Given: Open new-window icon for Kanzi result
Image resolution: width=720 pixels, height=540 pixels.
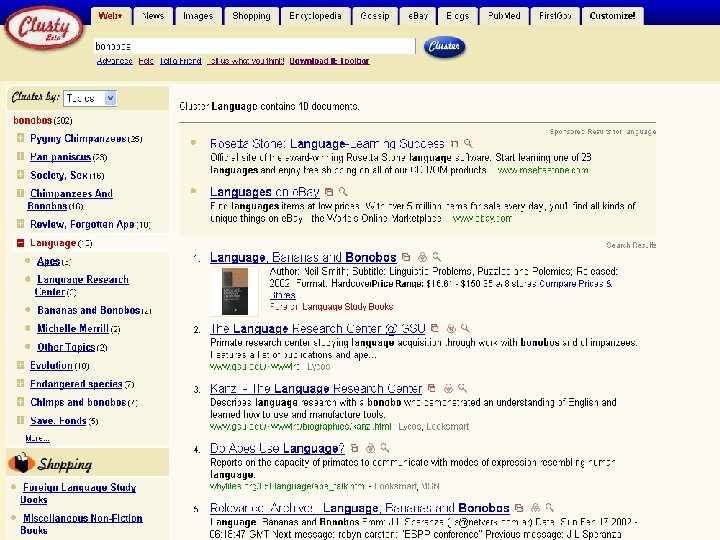Looking at the screenshot, I should tap(431, 388).
